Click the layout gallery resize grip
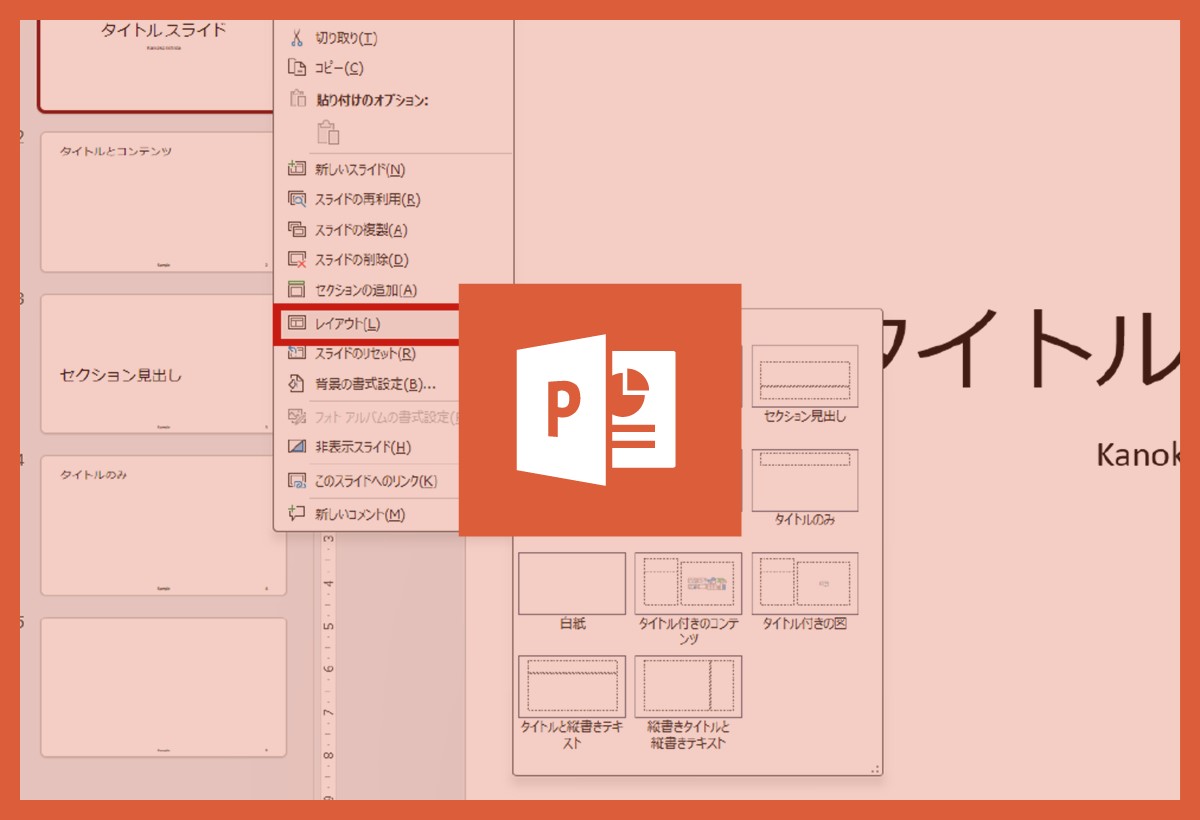This screenshot has width=1200, height=820. click(x=875, y=768)
